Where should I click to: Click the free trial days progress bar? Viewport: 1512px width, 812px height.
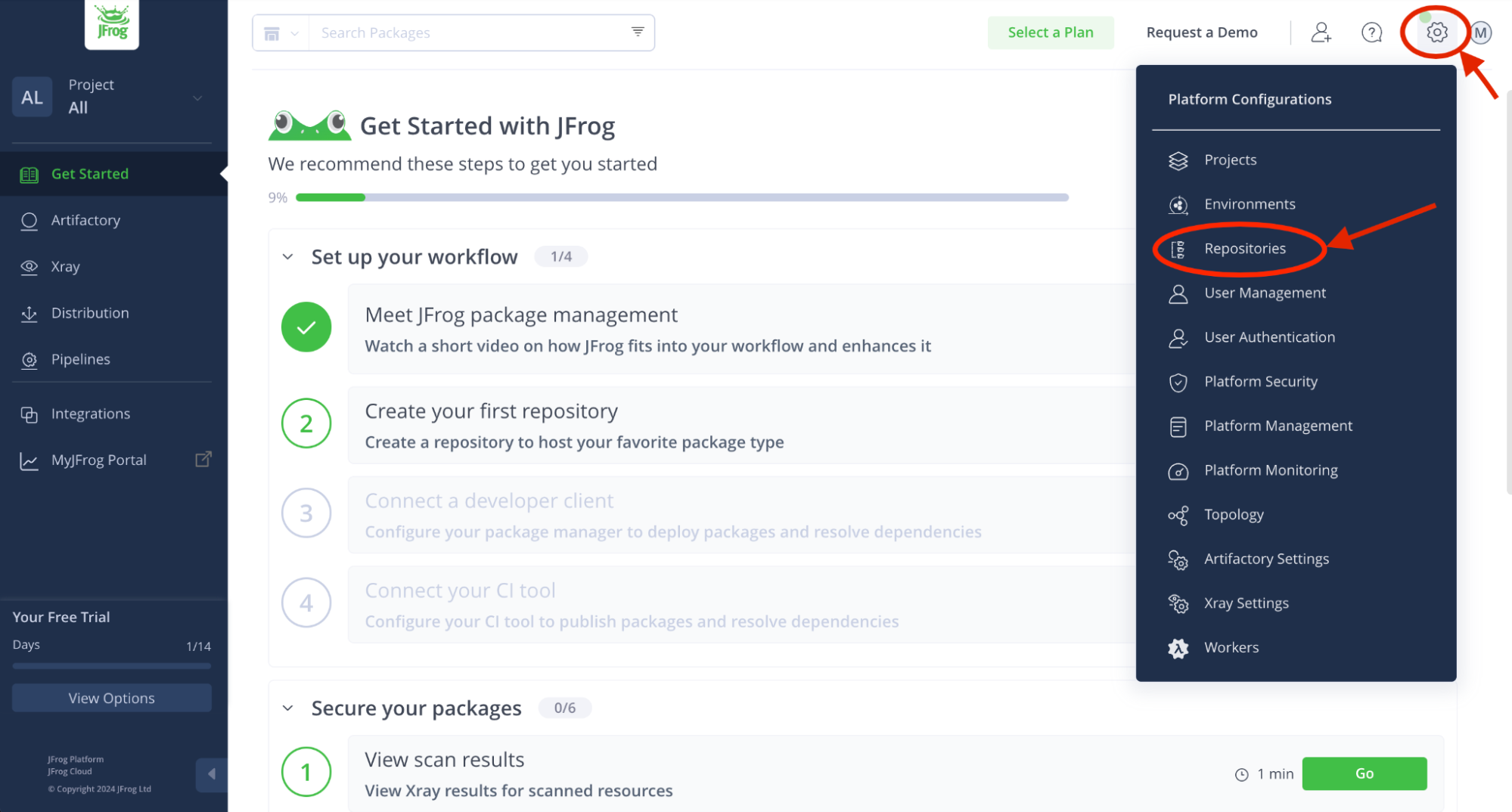tap(110, 666)
